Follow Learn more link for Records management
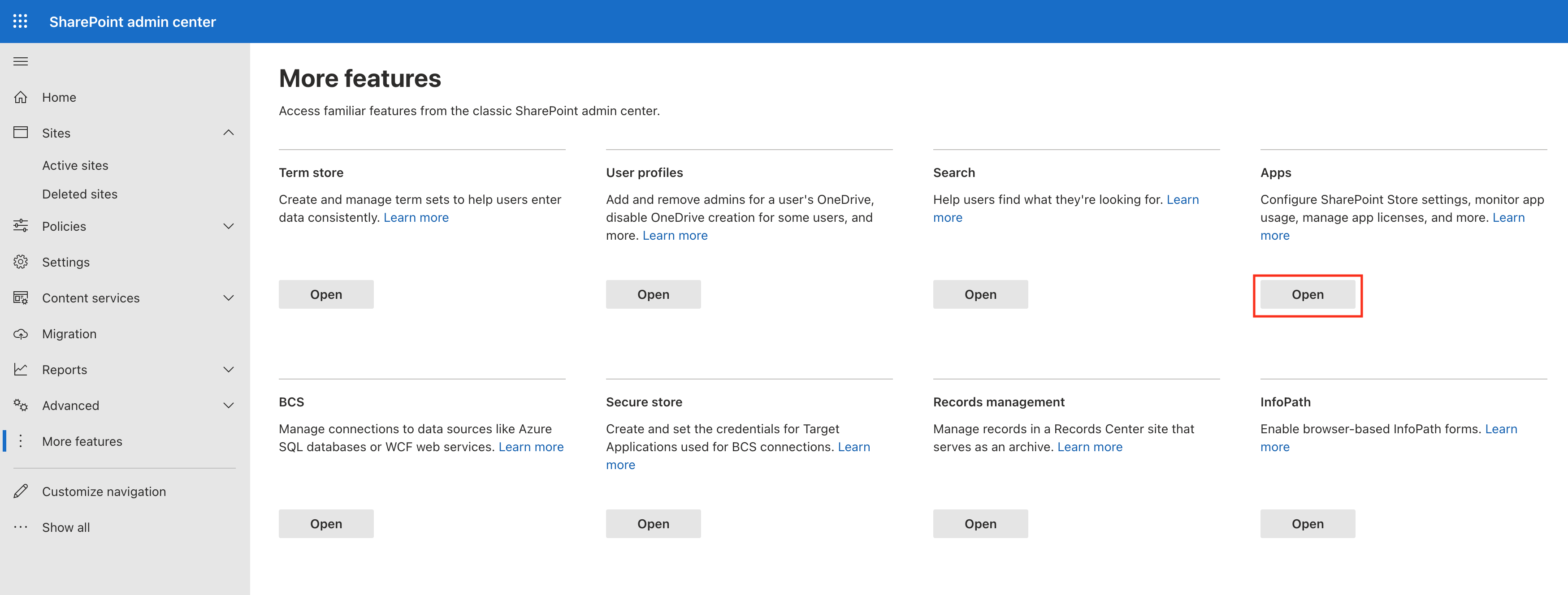1568x595 pixels. (x=1090, y=447)
